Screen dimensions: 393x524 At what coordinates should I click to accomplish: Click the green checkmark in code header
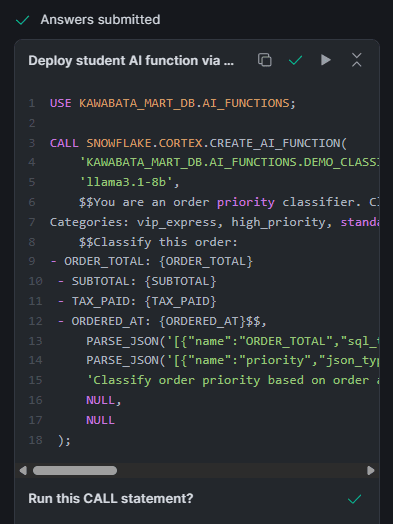(295, 60)
